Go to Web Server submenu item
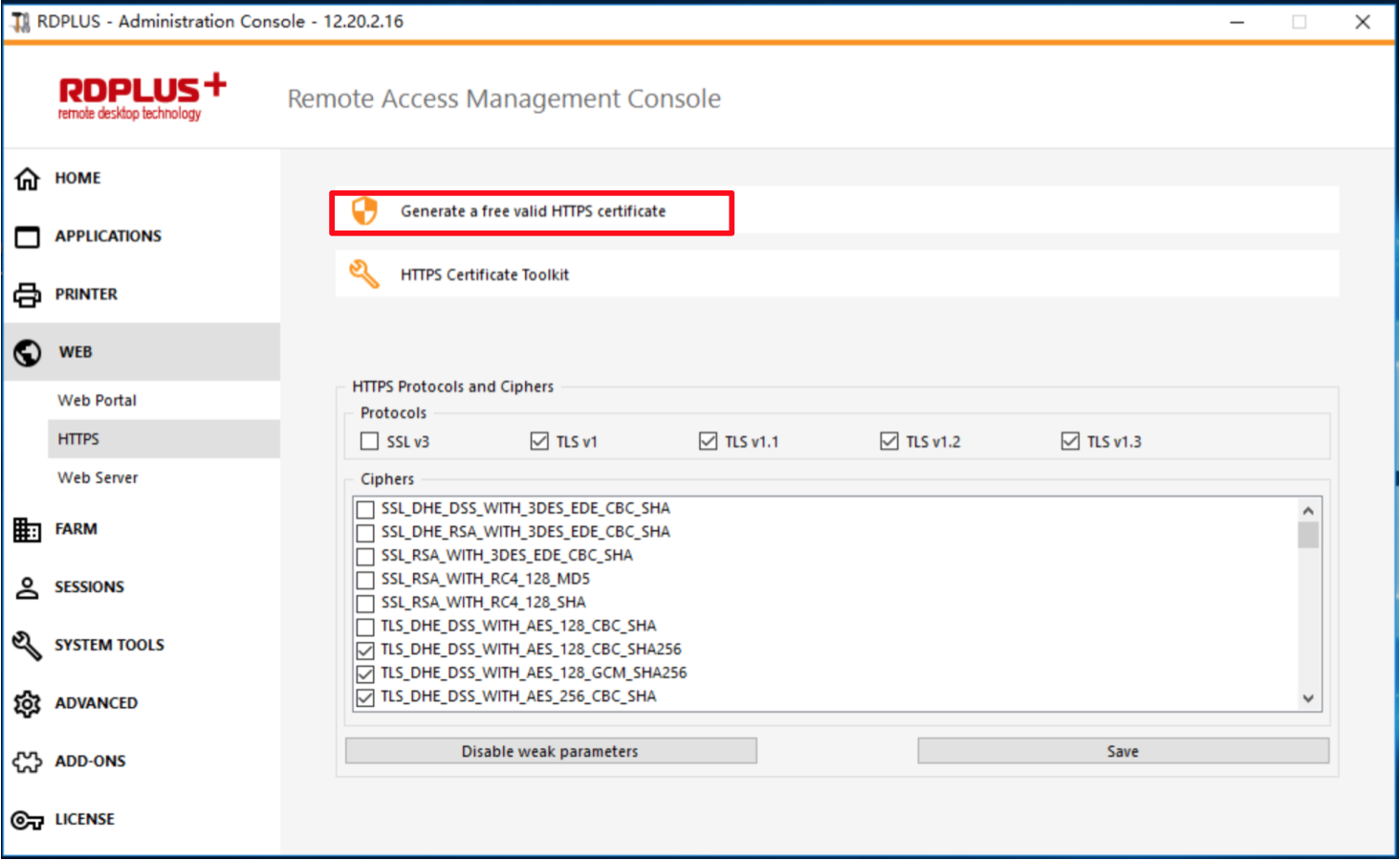Image resolution: width=1400 pixels, height=861 pixels. [98, 477]
